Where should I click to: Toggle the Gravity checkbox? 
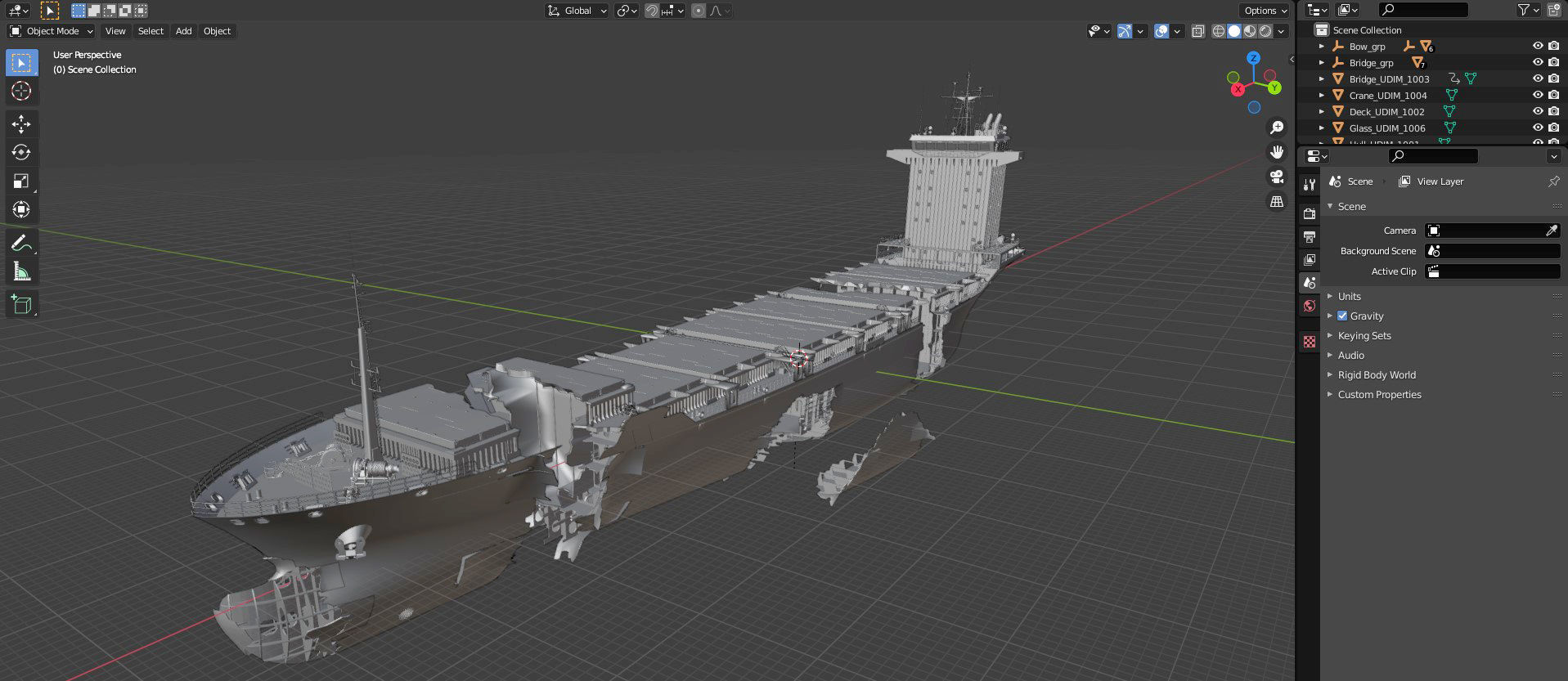pos(1342,316)
